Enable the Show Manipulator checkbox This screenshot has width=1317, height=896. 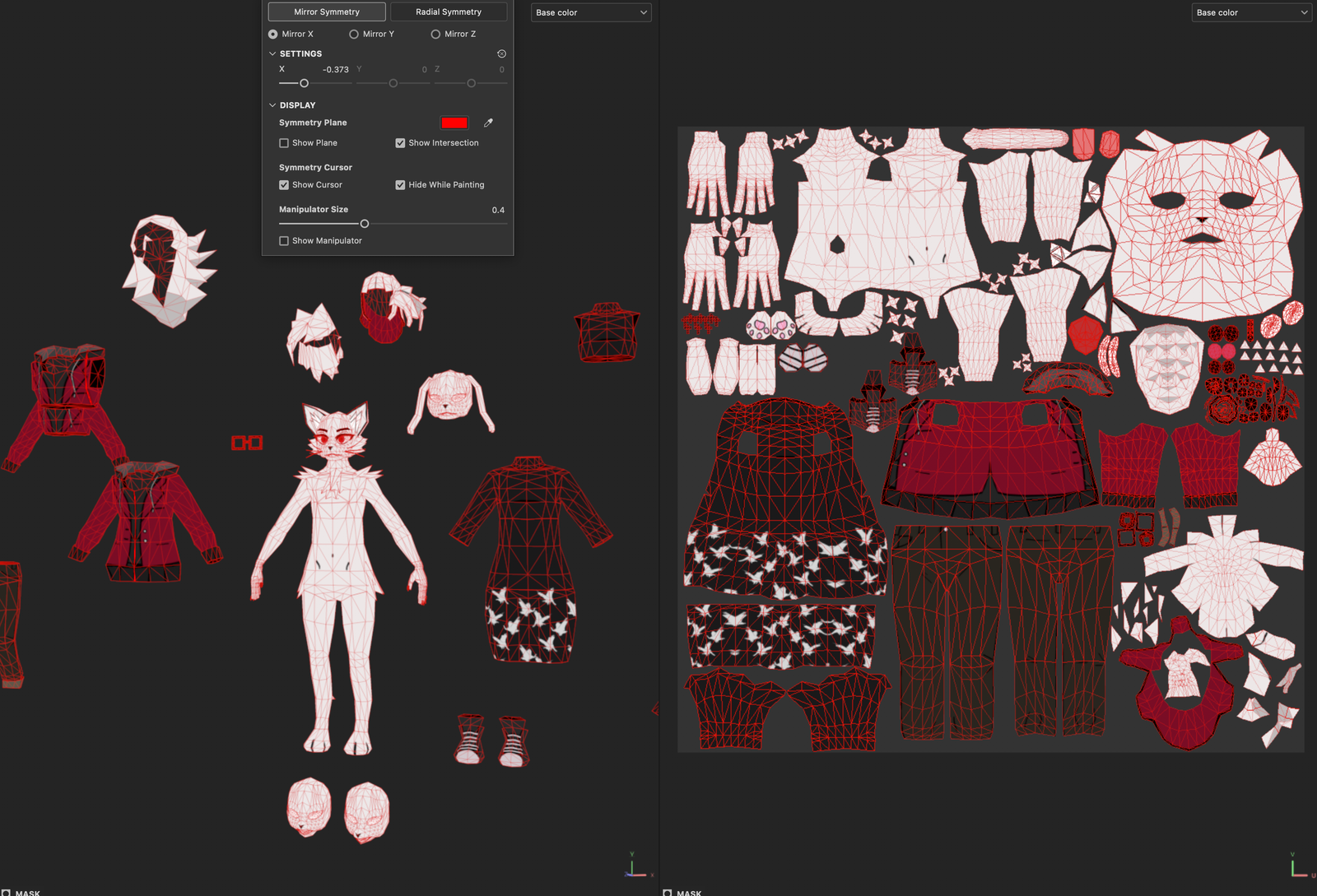pos(284,240)
